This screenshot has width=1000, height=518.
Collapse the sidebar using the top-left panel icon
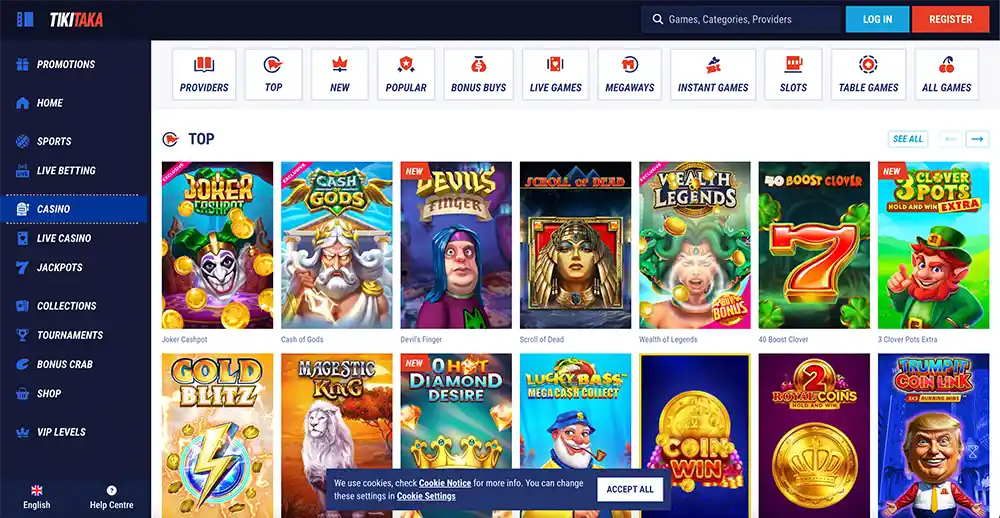25,19
